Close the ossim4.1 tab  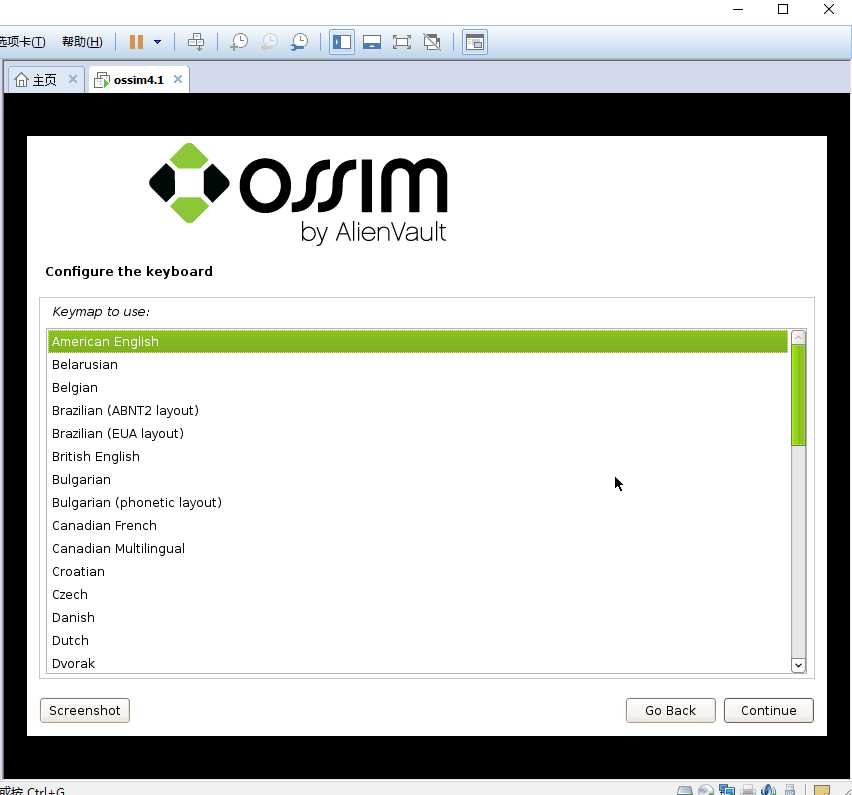coord(178,79)
